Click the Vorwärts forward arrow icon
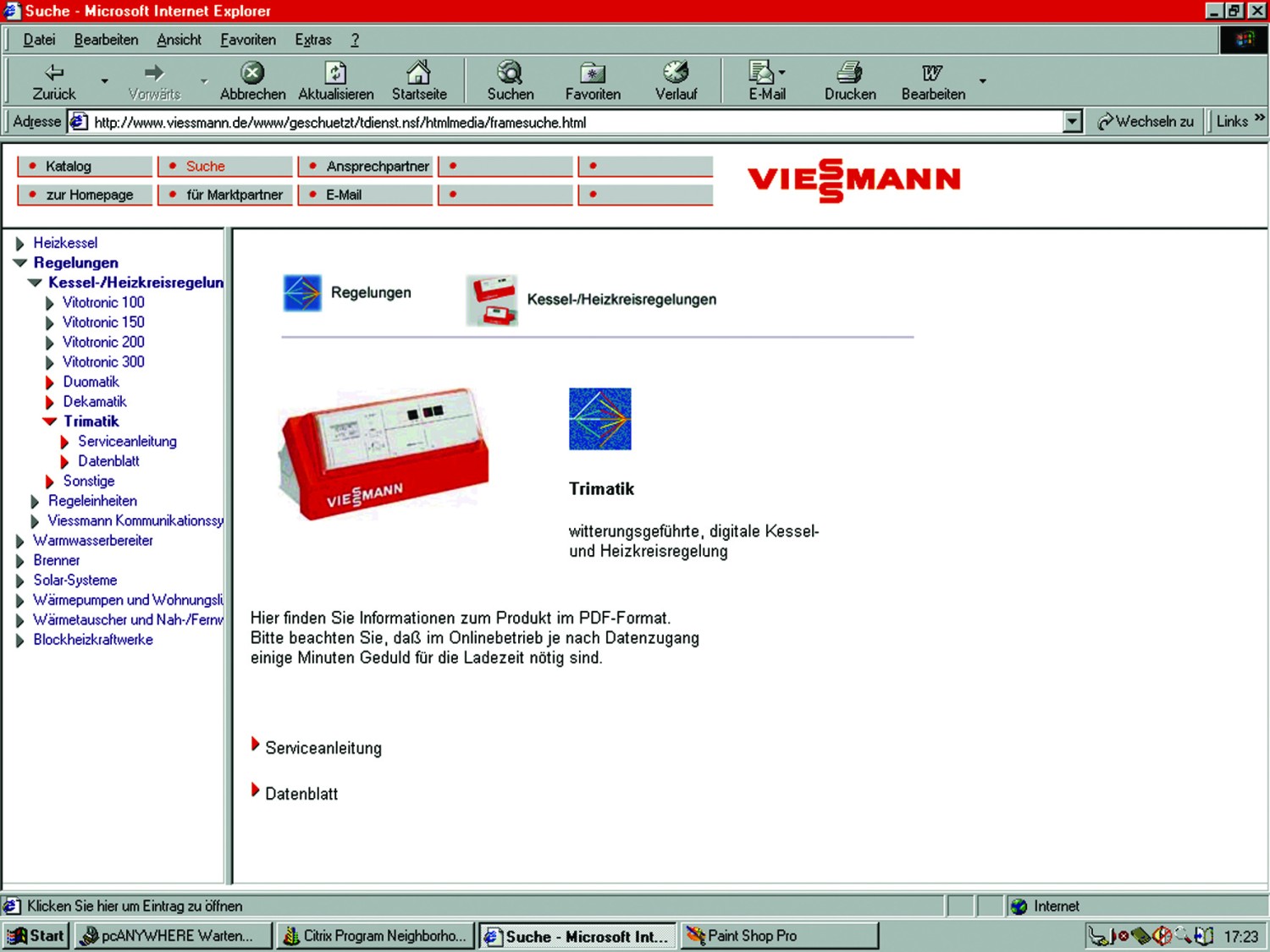Viewport: 1270px width, 952px height. click(x=154, y=72)
